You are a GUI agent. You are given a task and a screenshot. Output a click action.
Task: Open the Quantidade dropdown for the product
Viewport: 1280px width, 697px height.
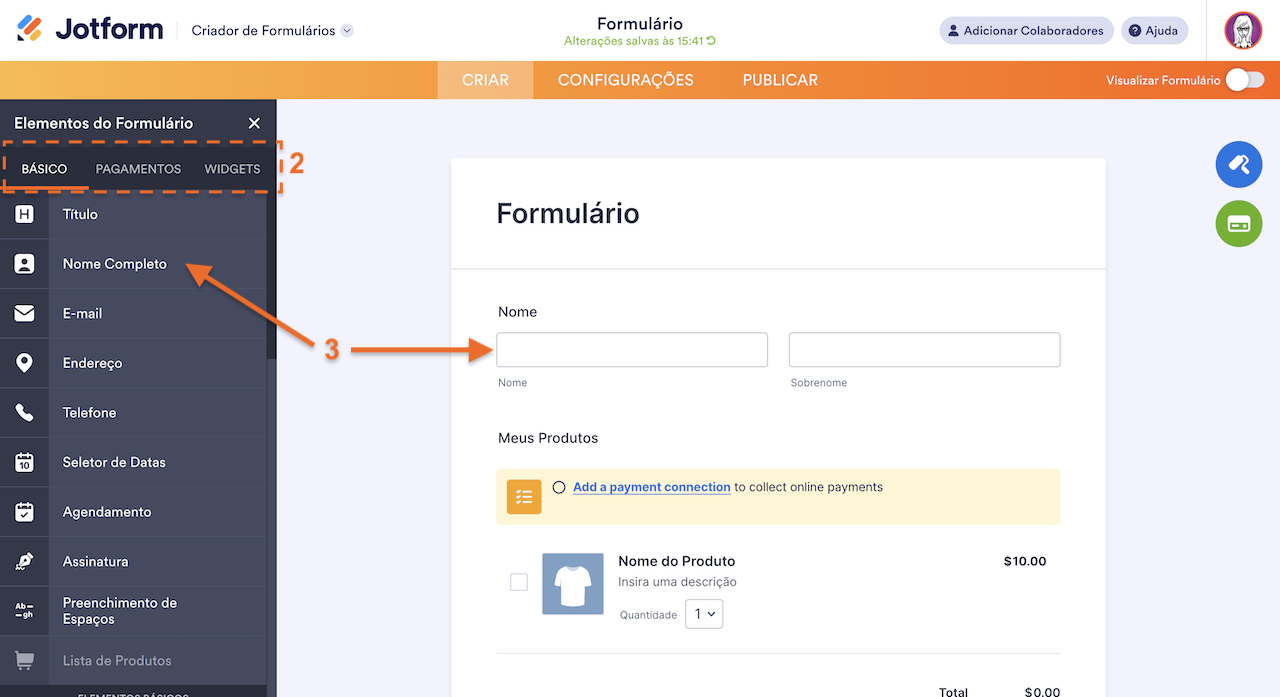704,614
